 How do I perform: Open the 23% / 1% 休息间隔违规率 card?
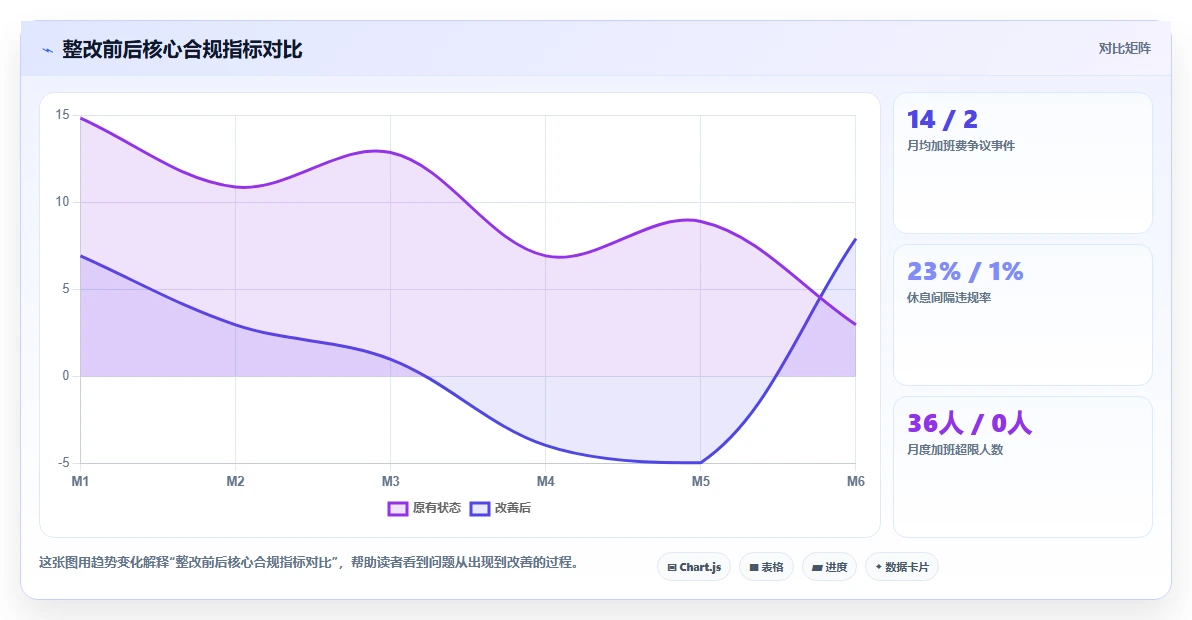[x=1022, y=315]
